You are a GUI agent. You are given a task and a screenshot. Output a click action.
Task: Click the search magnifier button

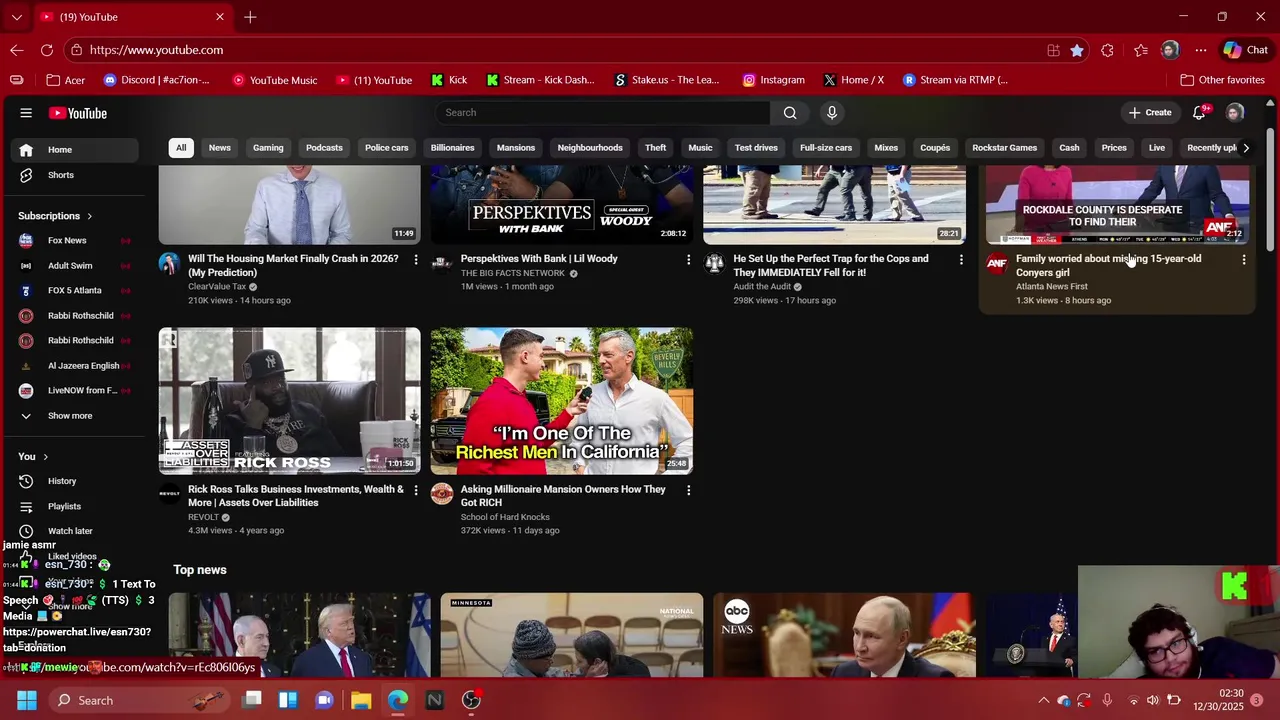pyautogui.click(x=790, y=113)
